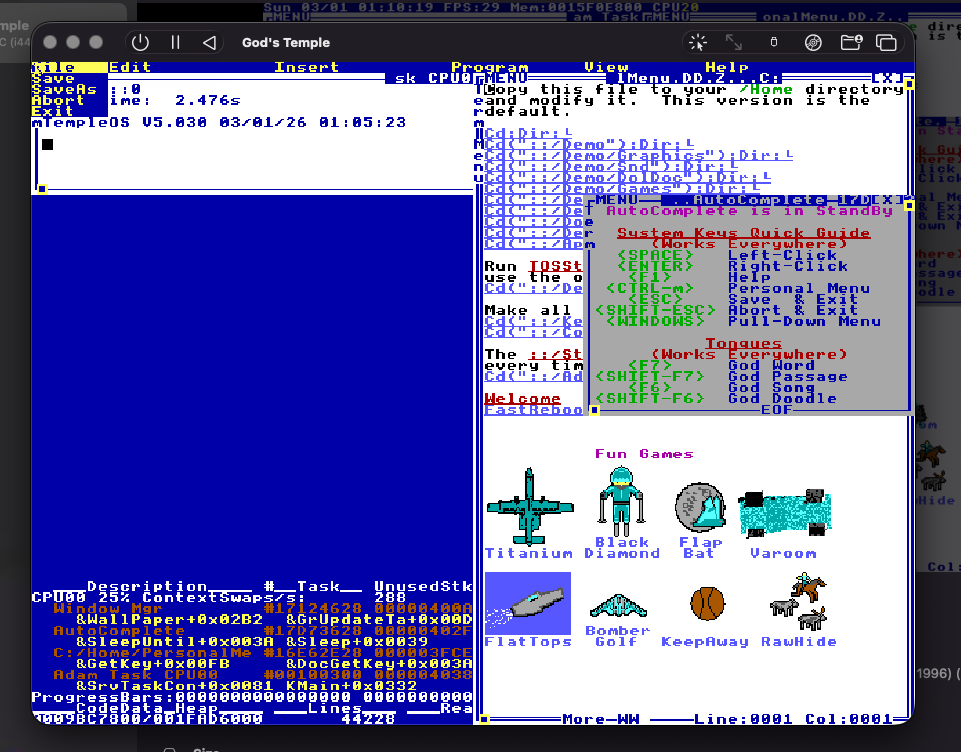Start the Flap Bat game icon
The width and height of the screenshot is (961, 752).
coord(699,505)
